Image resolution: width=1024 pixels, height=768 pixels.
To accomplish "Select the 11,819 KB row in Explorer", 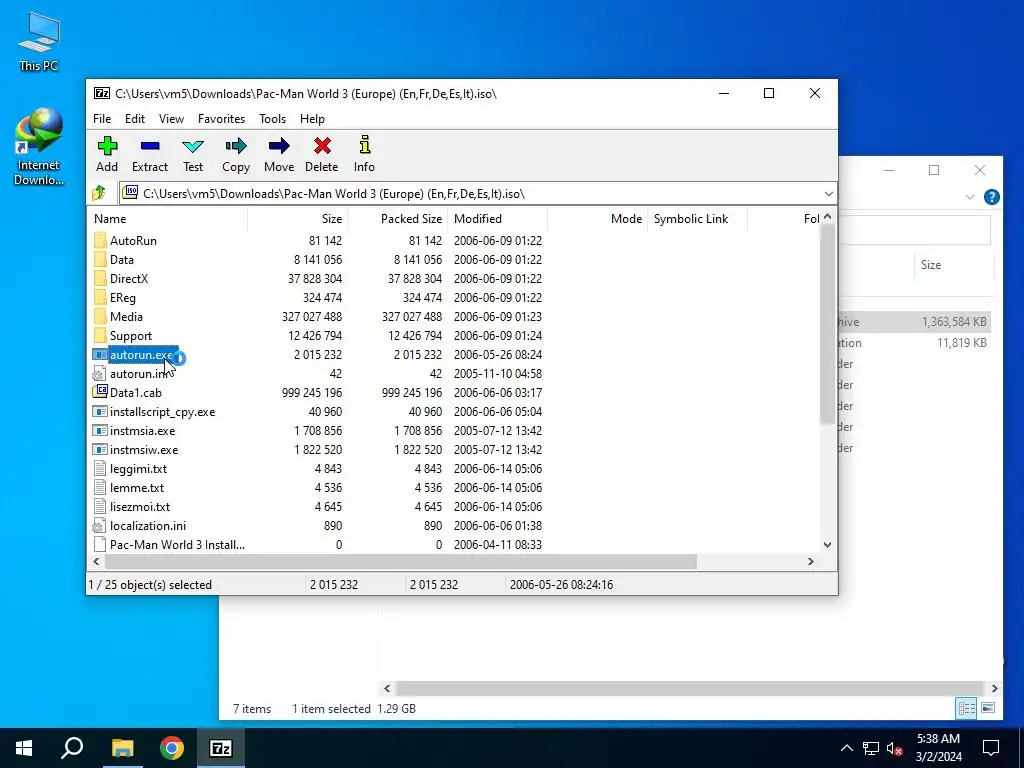I will (x=914, y=342).
